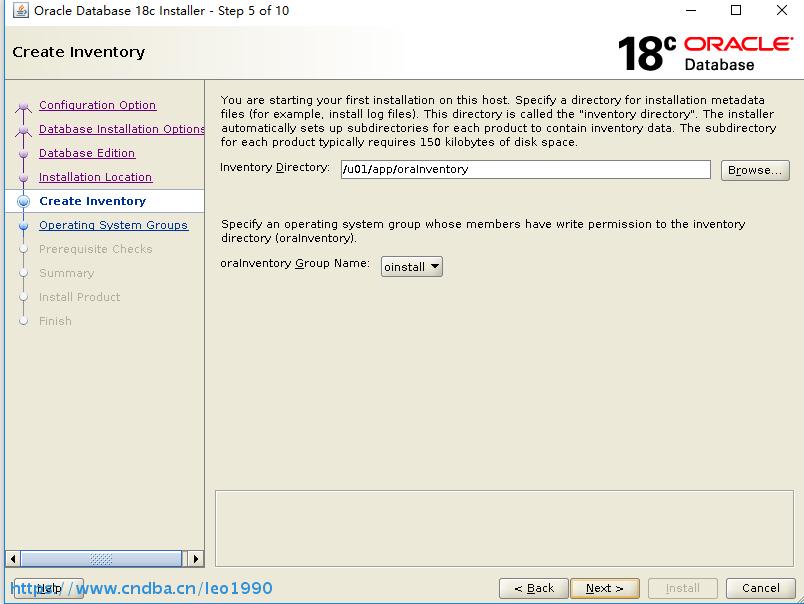The width and height of the screenshot is (804, 604).
Task: Click the Java installer icon in title bar
Action: click(21, 10)
